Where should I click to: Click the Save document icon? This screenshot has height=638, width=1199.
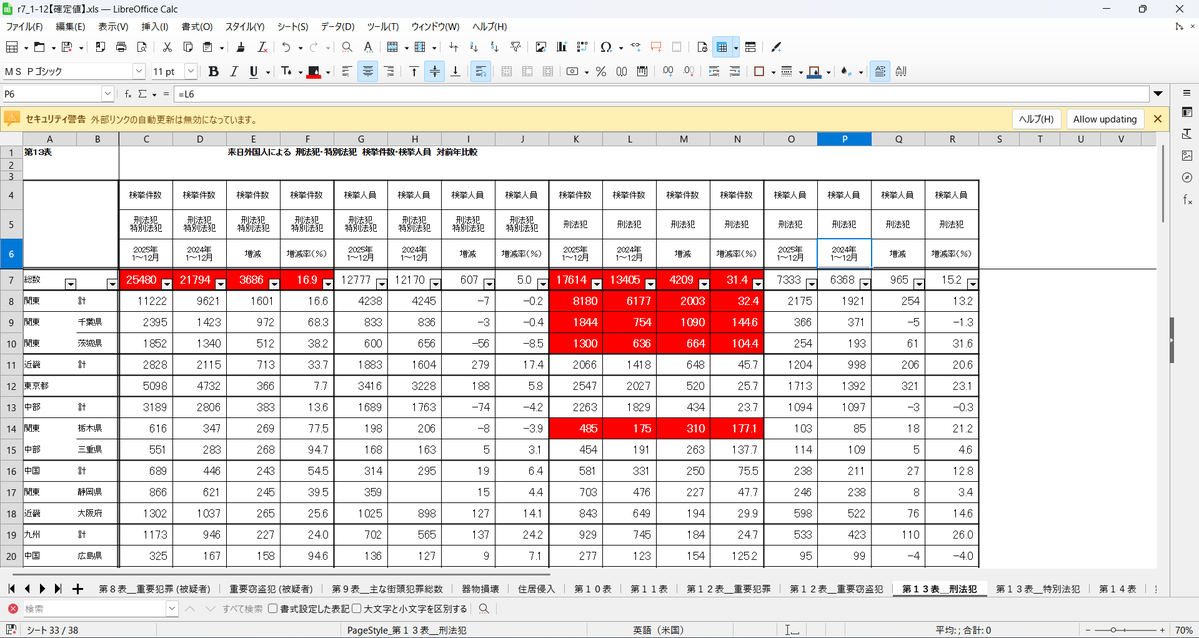(67, 47)
